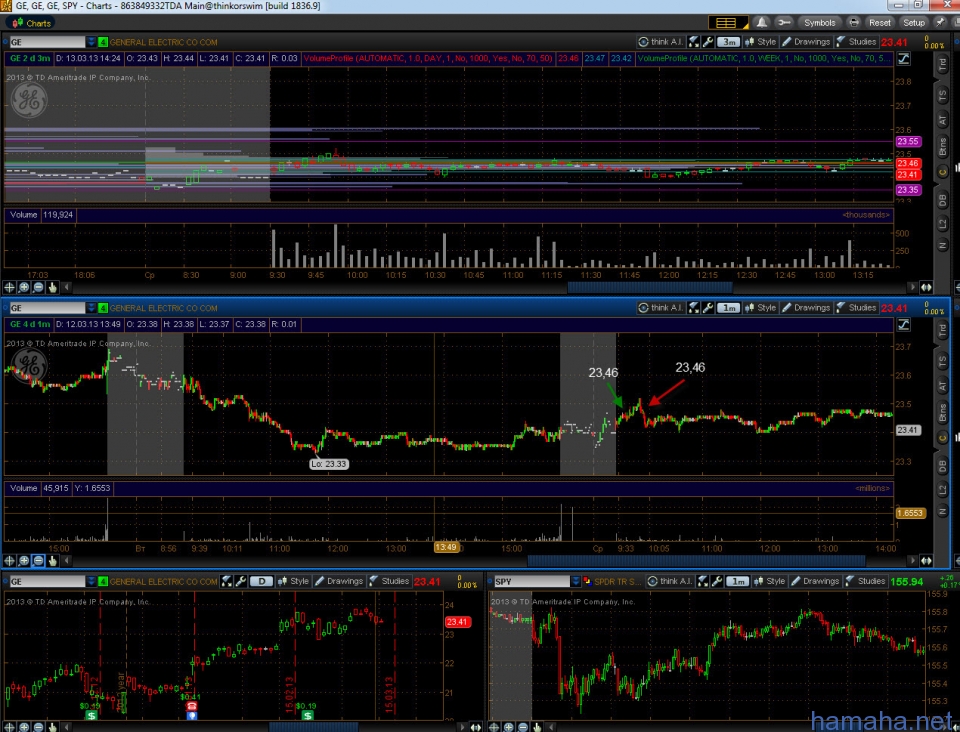Expand symbol dropdown in bottom-left GE chart
Screen dimensions: 960x732
pos(91,581)
